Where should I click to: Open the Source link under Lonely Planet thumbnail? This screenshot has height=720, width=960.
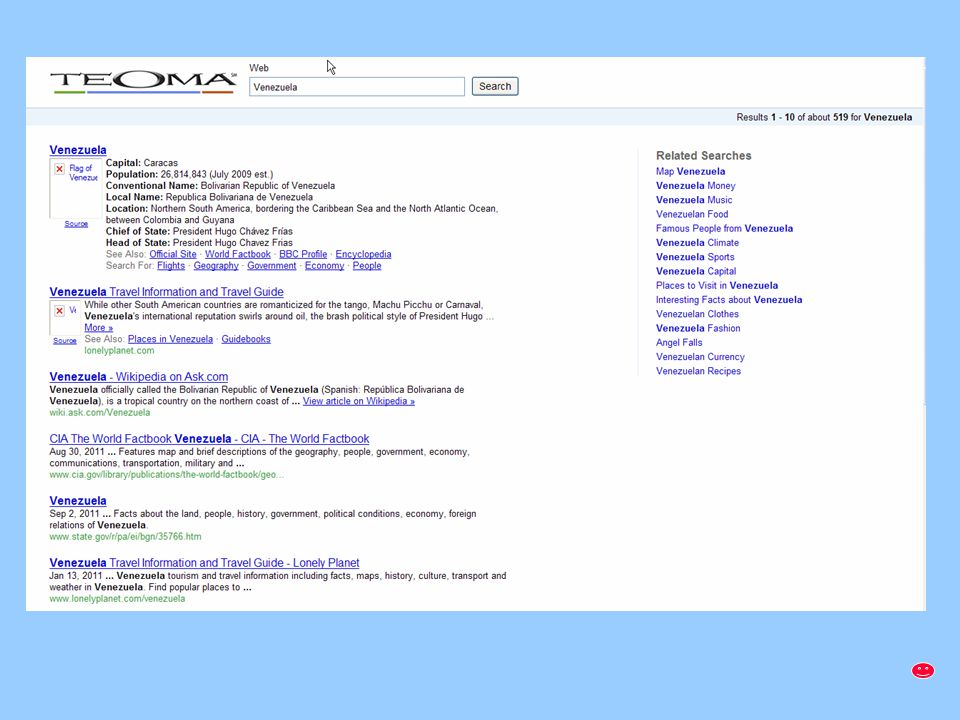pos(64,341)
